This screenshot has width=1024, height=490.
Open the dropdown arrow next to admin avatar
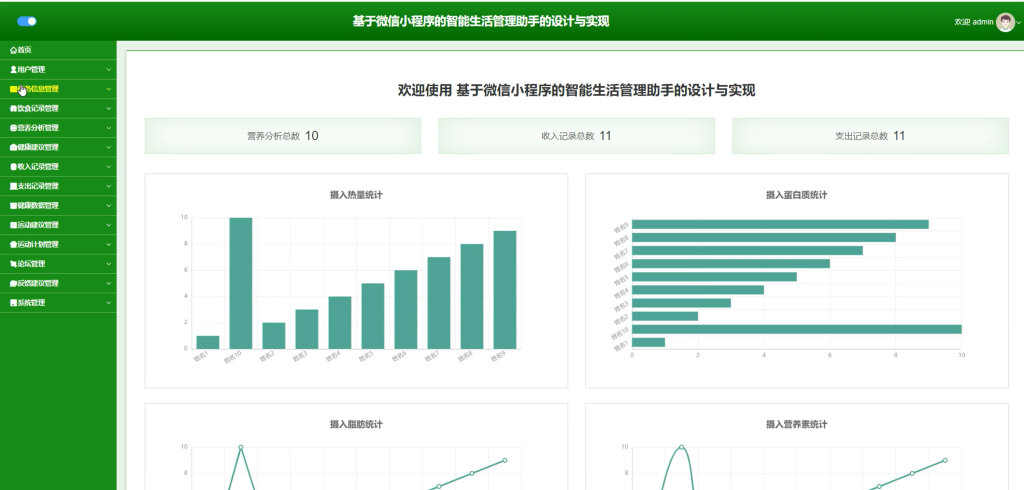pyautogui.click(x=1019, y=23)
